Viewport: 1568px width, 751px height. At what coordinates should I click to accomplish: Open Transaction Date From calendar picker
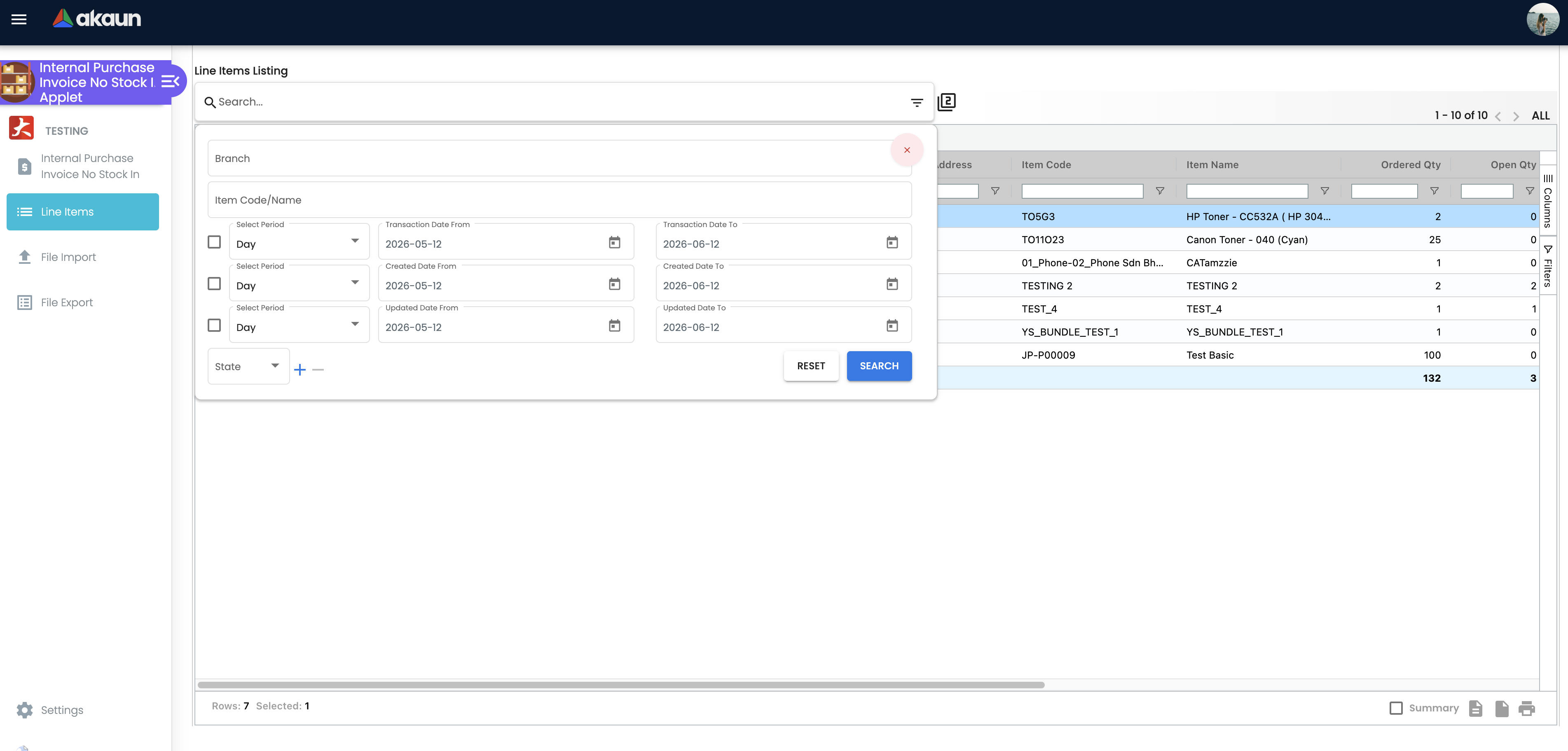[x=615, y=242]
